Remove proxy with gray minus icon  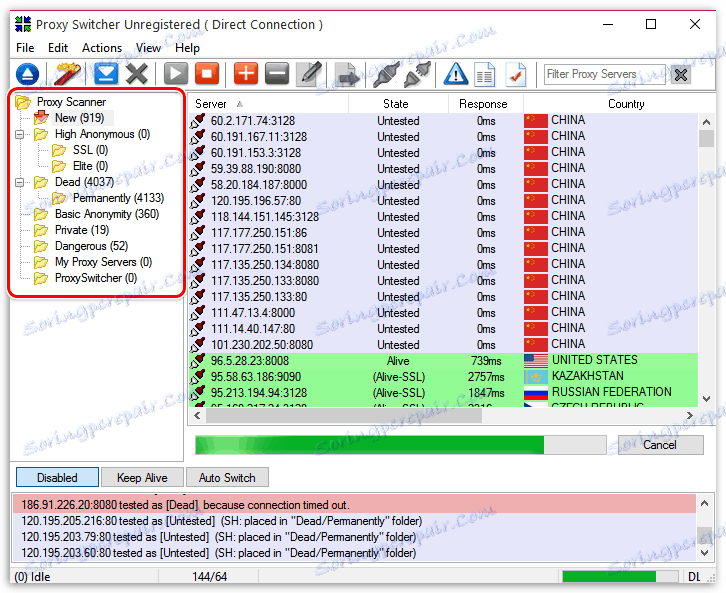277,74
